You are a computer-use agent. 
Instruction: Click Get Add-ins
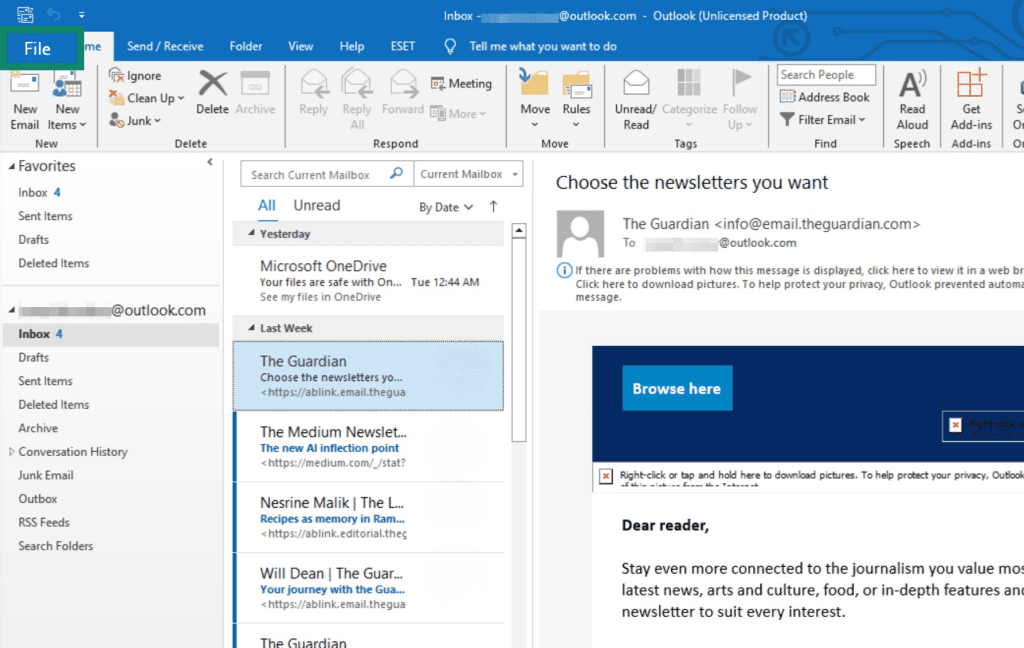click(x=971, y=99)
